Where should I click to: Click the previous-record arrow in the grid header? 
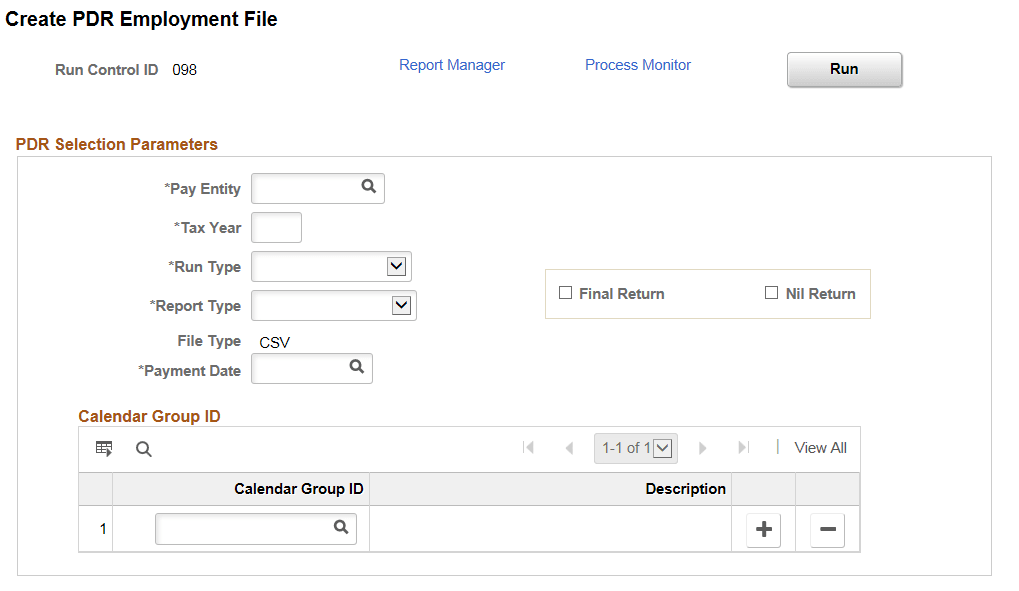[x=569, y=447]
